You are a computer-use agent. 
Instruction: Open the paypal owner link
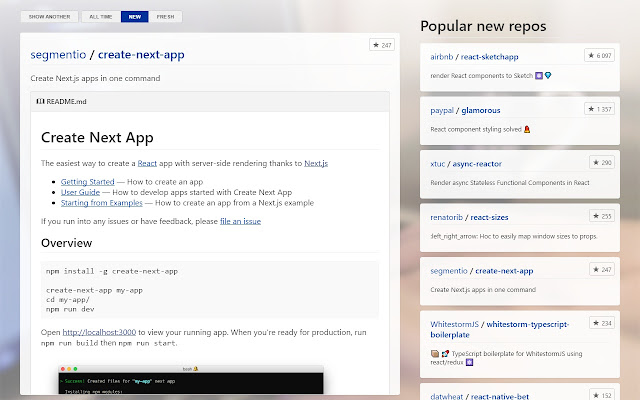442,110
